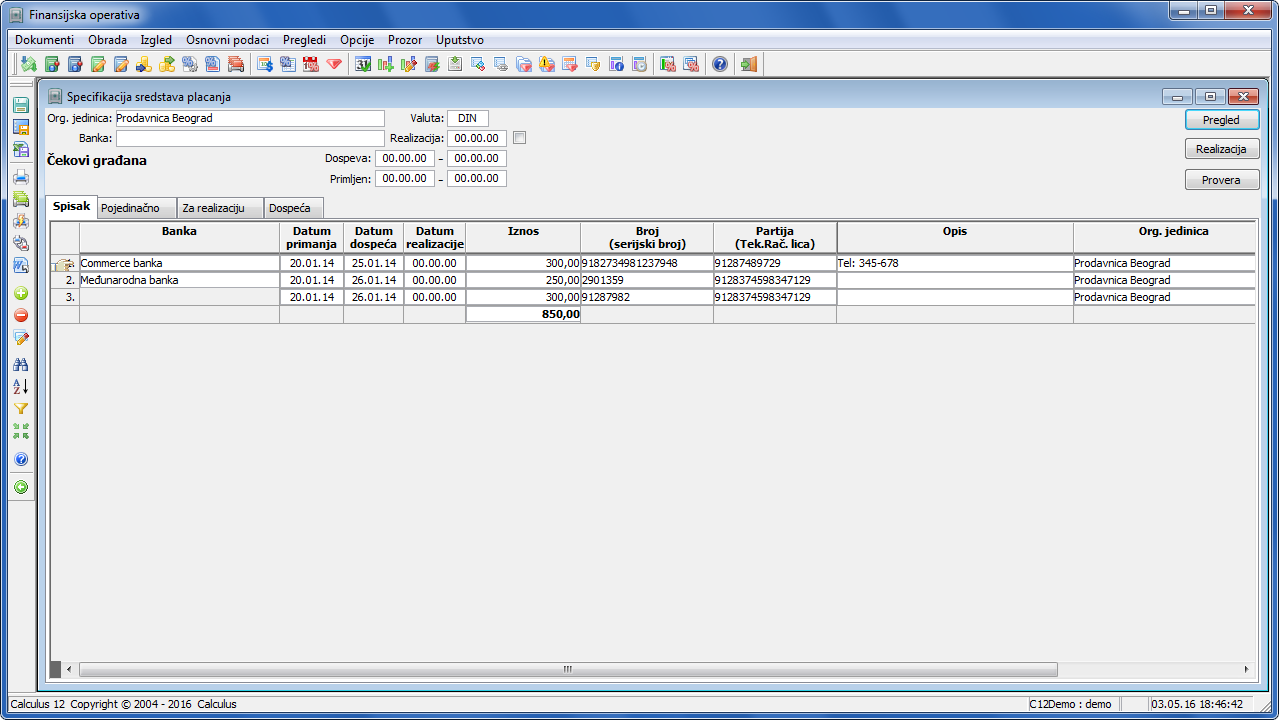Switch to the Pojedinačno tab
The width and height of the screenshot is (1279, 720).
point(130,208)
